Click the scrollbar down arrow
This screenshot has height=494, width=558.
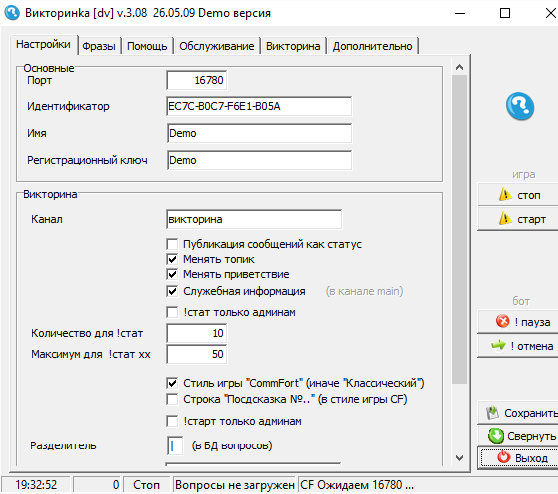point(459,458)
